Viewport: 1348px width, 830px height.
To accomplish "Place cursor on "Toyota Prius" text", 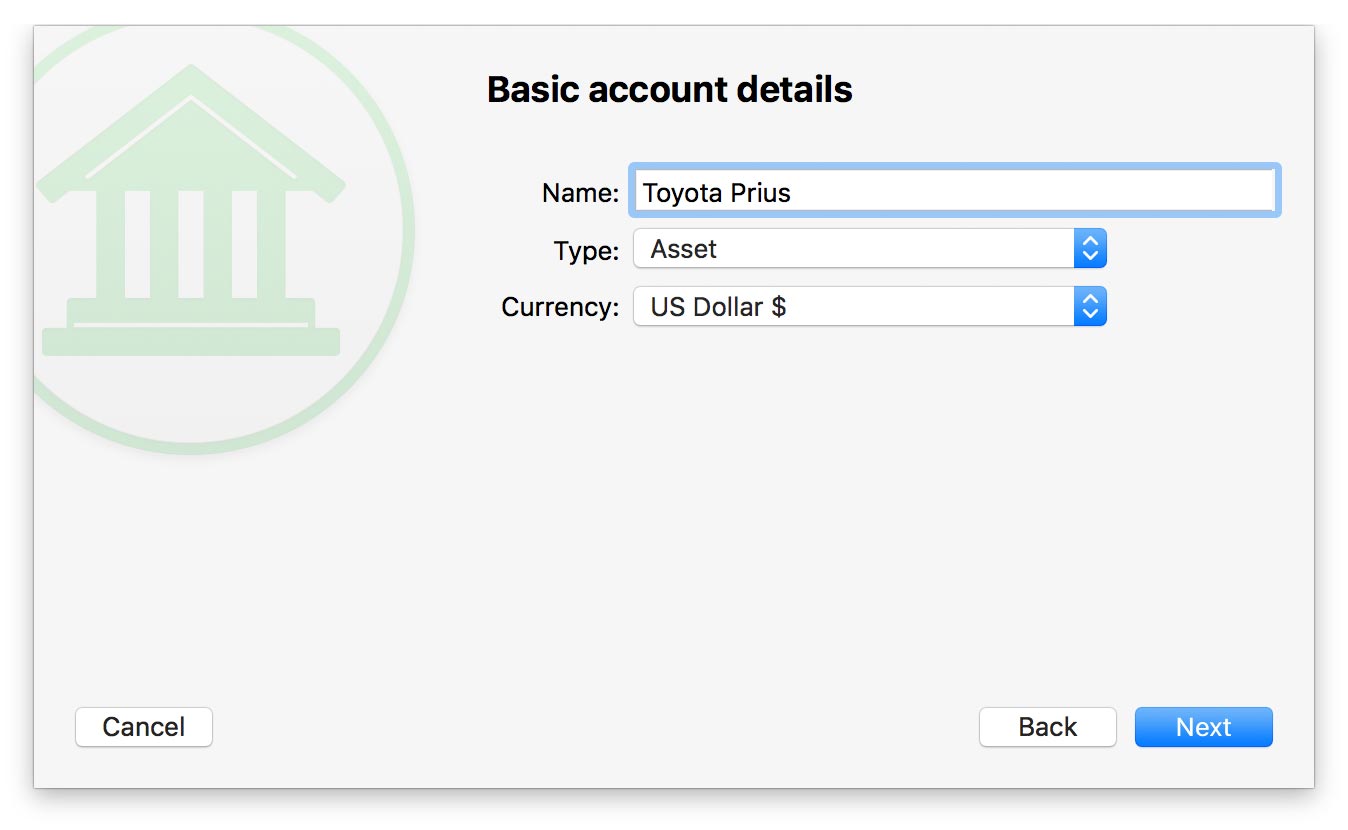I will pos(716,193).
